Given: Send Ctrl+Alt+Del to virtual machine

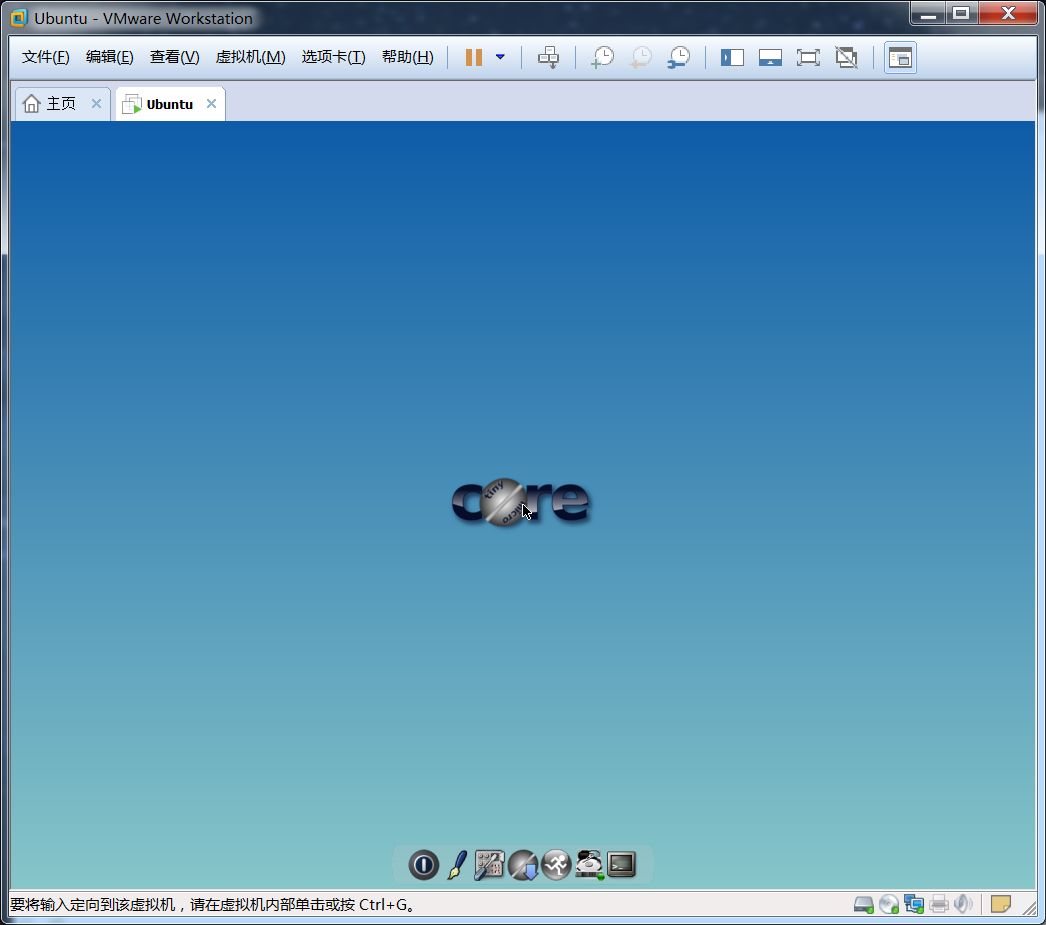Looking at the screenshot, I should [x=548, y=57].
